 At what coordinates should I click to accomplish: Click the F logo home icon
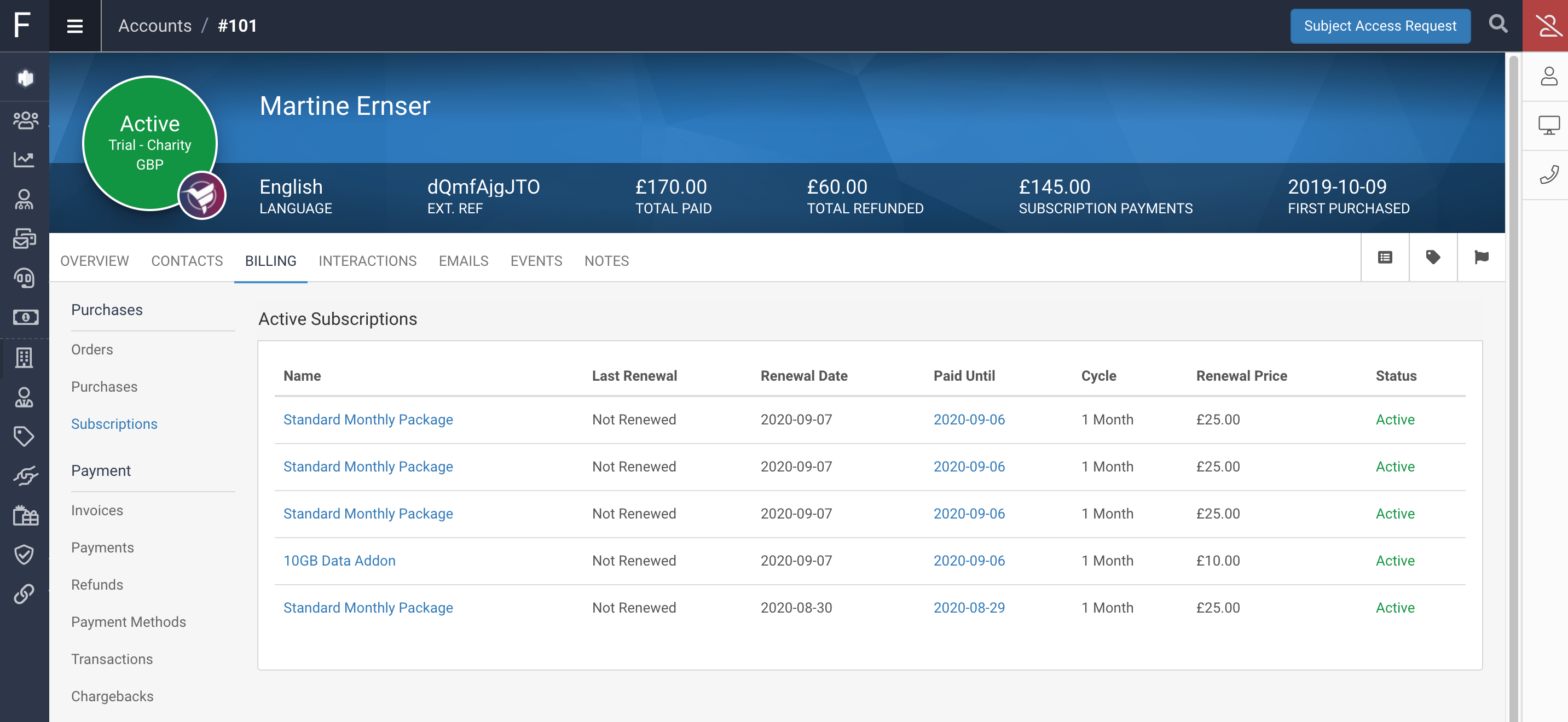(x=22, y=25)
